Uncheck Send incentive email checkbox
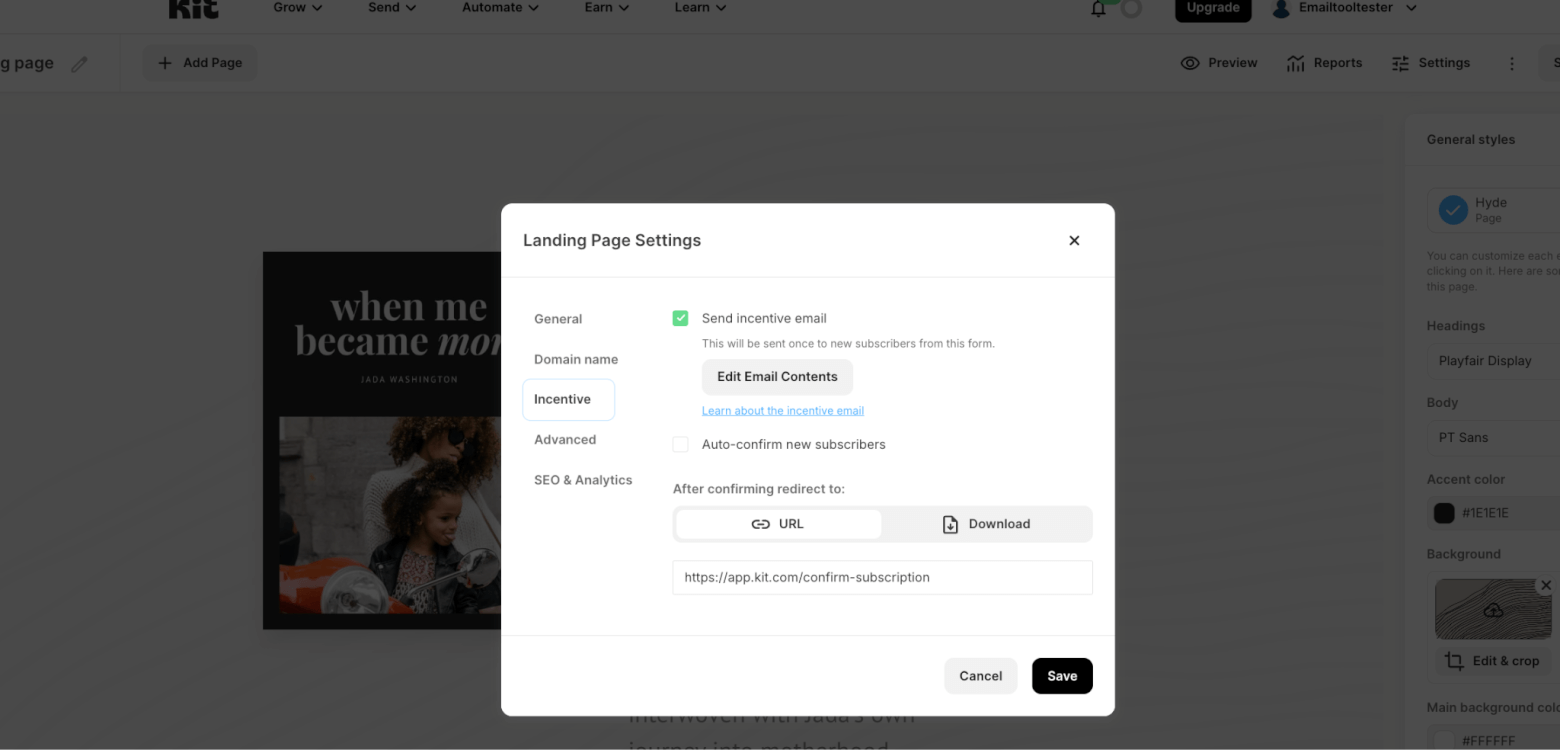The width and height of the screenshot is (1560, 750). click(681, 318)
